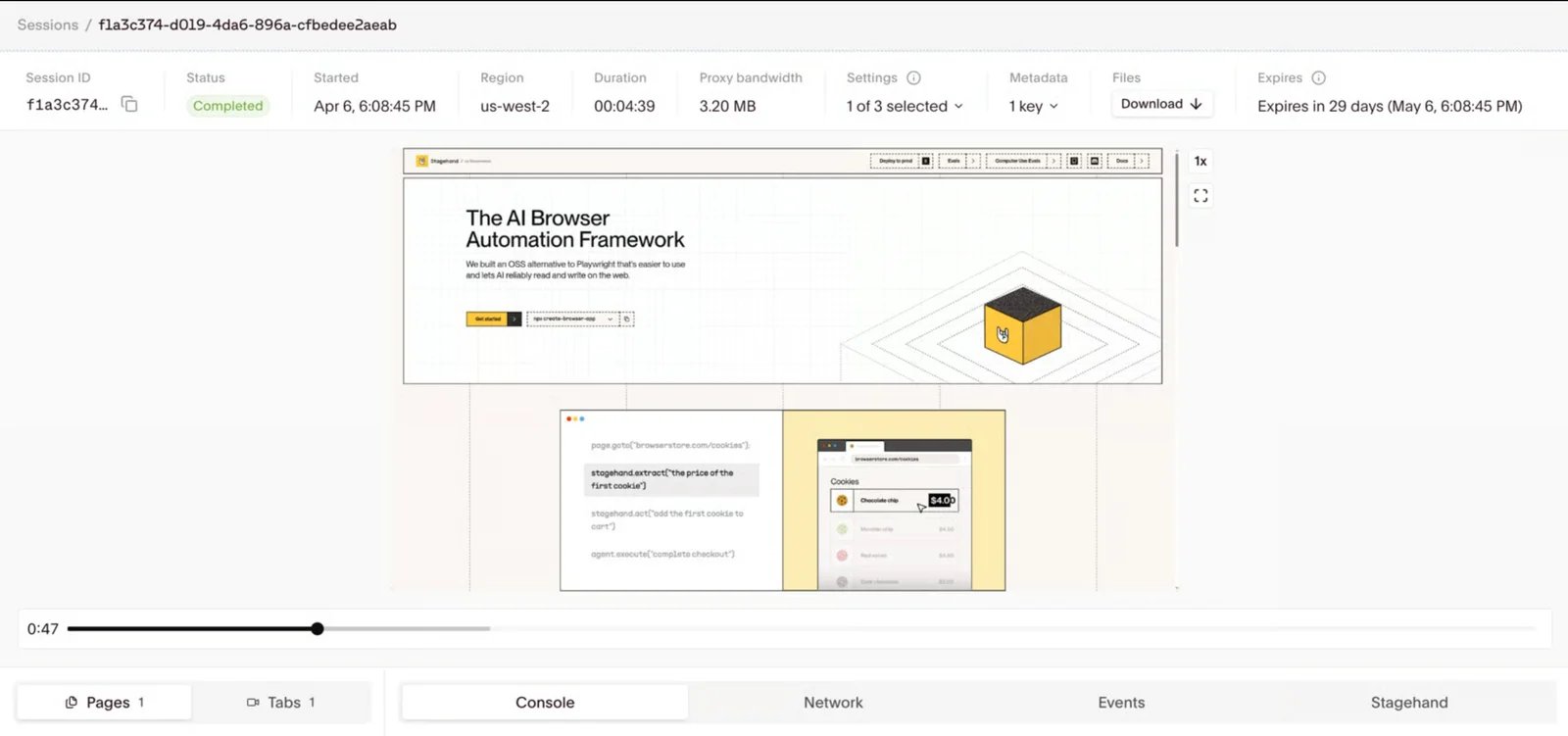
Task: Click the 00:04:39 duration value
Action: 624,106
